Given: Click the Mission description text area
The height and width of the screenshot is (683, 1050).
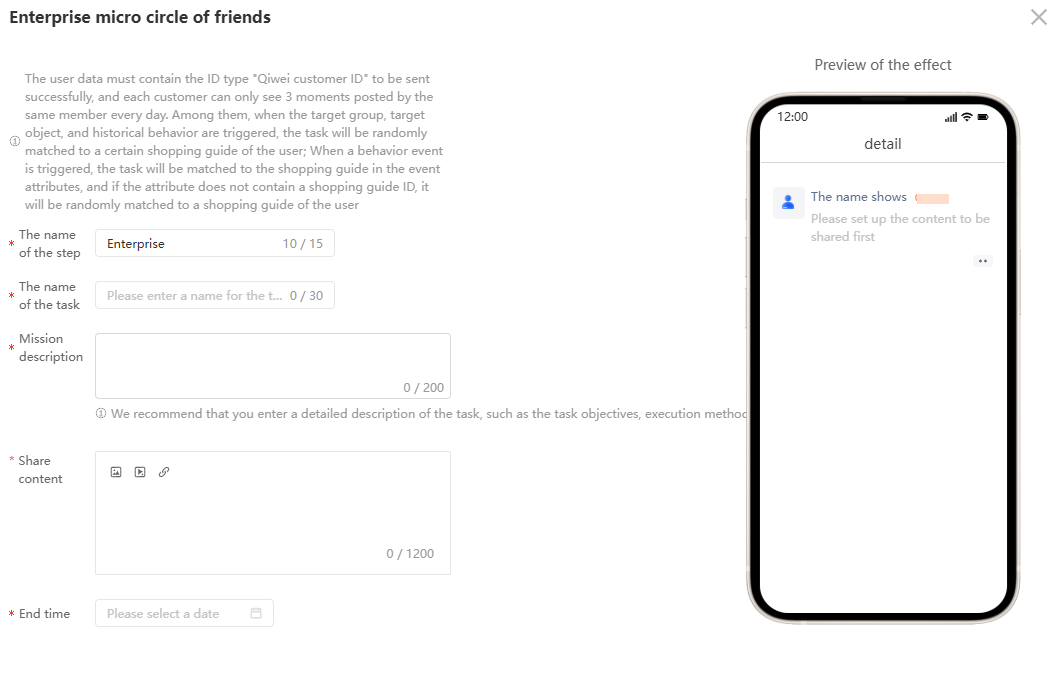Looking at the screenshot, I should point(273,366).
